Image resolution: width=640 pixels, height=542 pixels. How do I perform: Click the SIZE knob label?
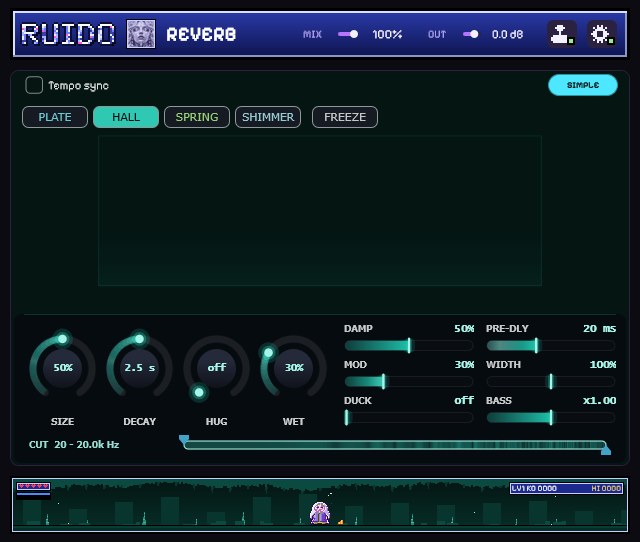(x=62, y=422)
